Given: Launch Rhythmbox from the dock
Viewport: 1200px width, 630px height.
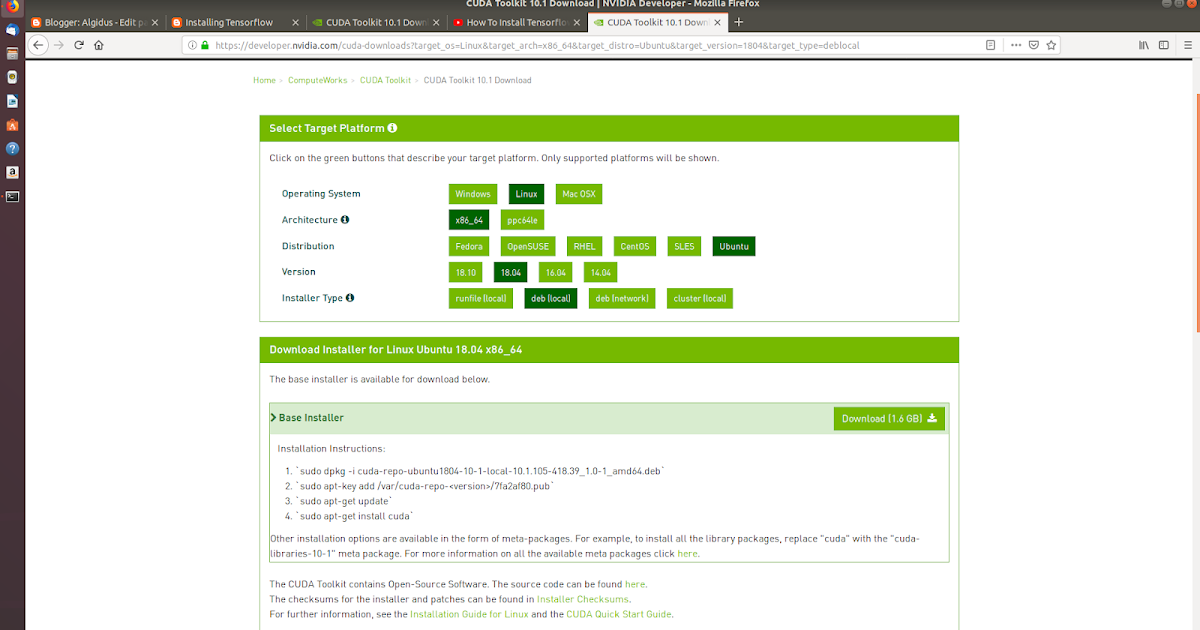Looking at the screenshot, I should pos(12,77).
